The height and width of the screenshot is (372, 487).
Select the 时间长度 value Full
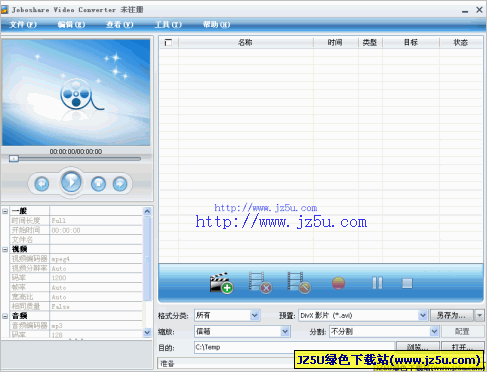(x=96, y=221)
